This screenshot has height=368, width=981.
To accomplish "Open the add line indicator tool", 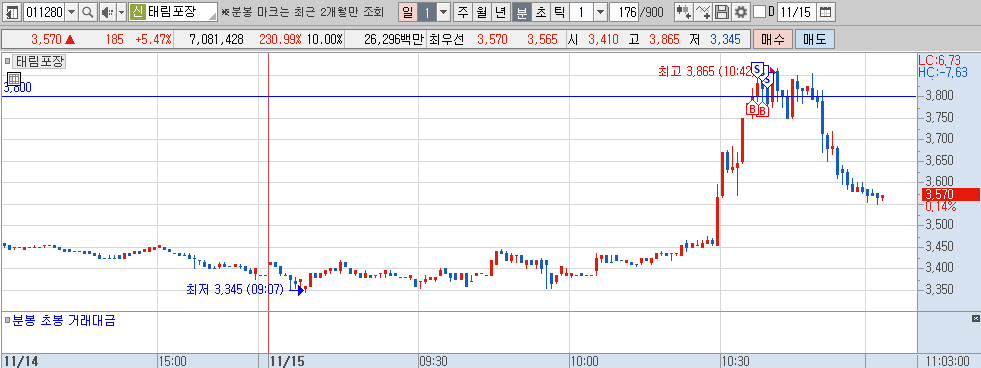I will [703, 12].
